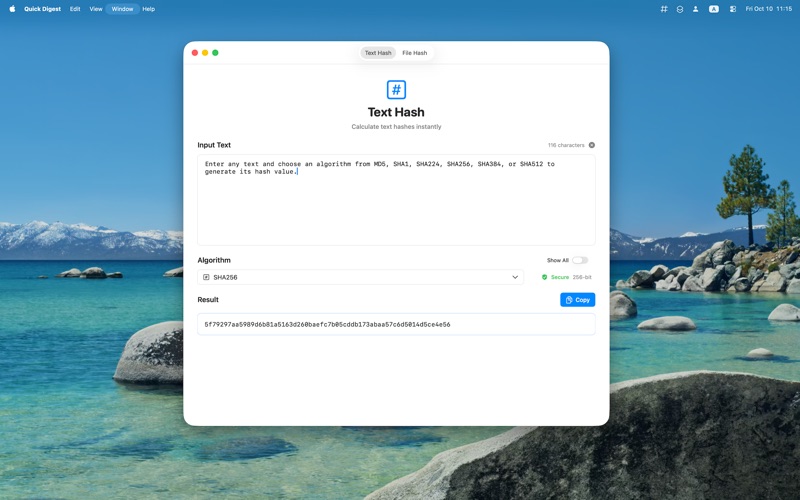Click the Input Text label
This screenshot has width=800, height=500.
click(x=214, y=145)
